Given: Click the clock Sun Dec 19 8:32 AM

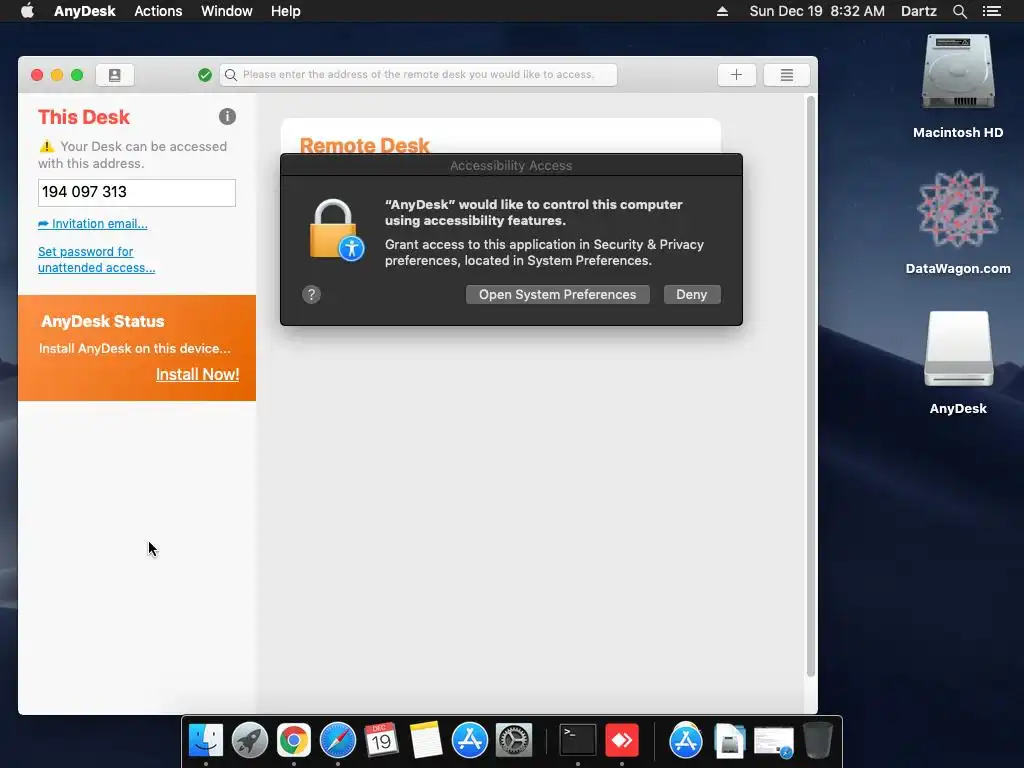Looking at the screenshot, I should coord(817,11).
